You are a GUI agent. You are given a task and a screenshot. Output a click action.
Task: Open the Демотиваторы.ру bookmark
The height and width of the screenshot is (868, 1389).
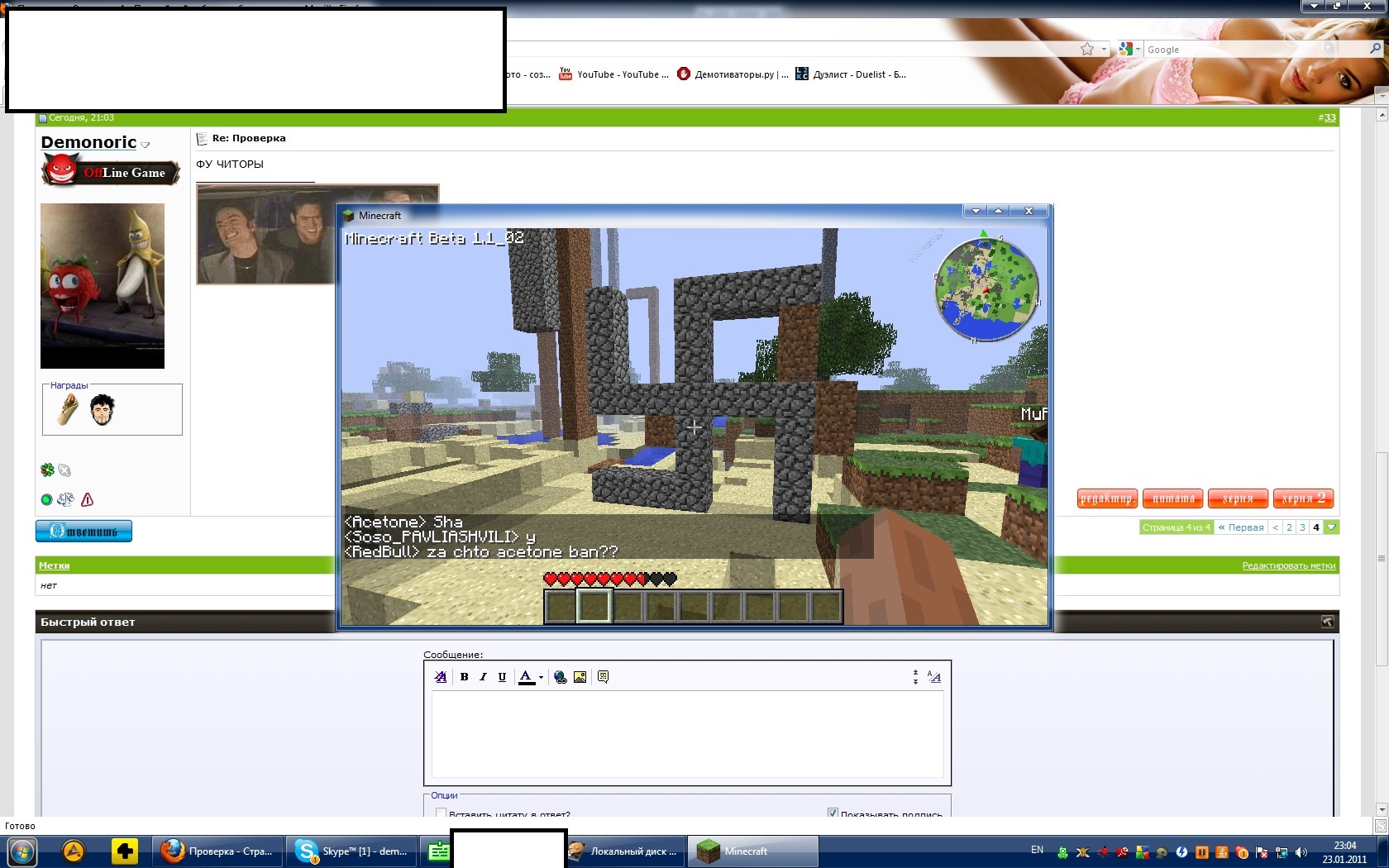point(733,74)
